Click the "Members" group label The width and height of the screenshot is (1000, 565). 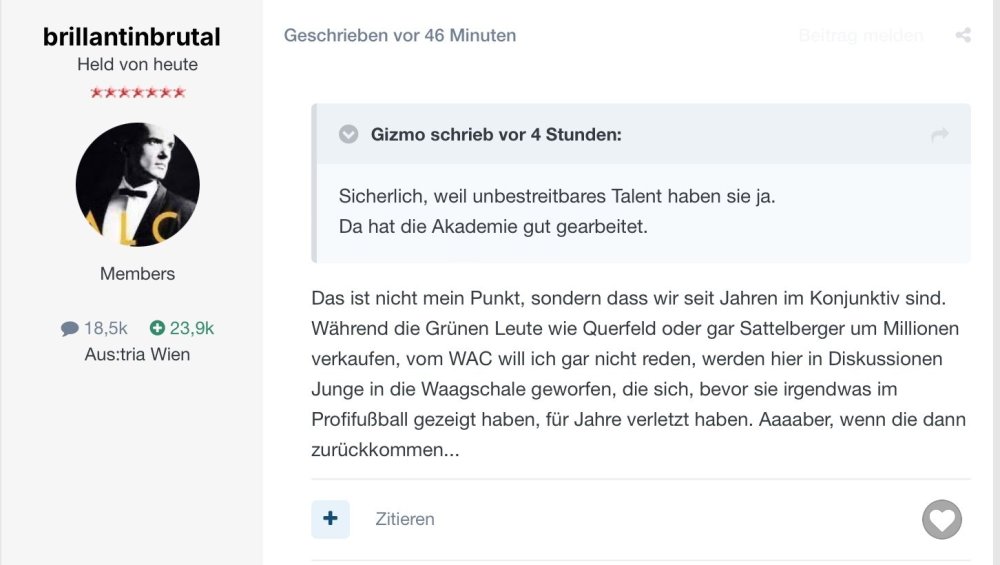(138, 274)
